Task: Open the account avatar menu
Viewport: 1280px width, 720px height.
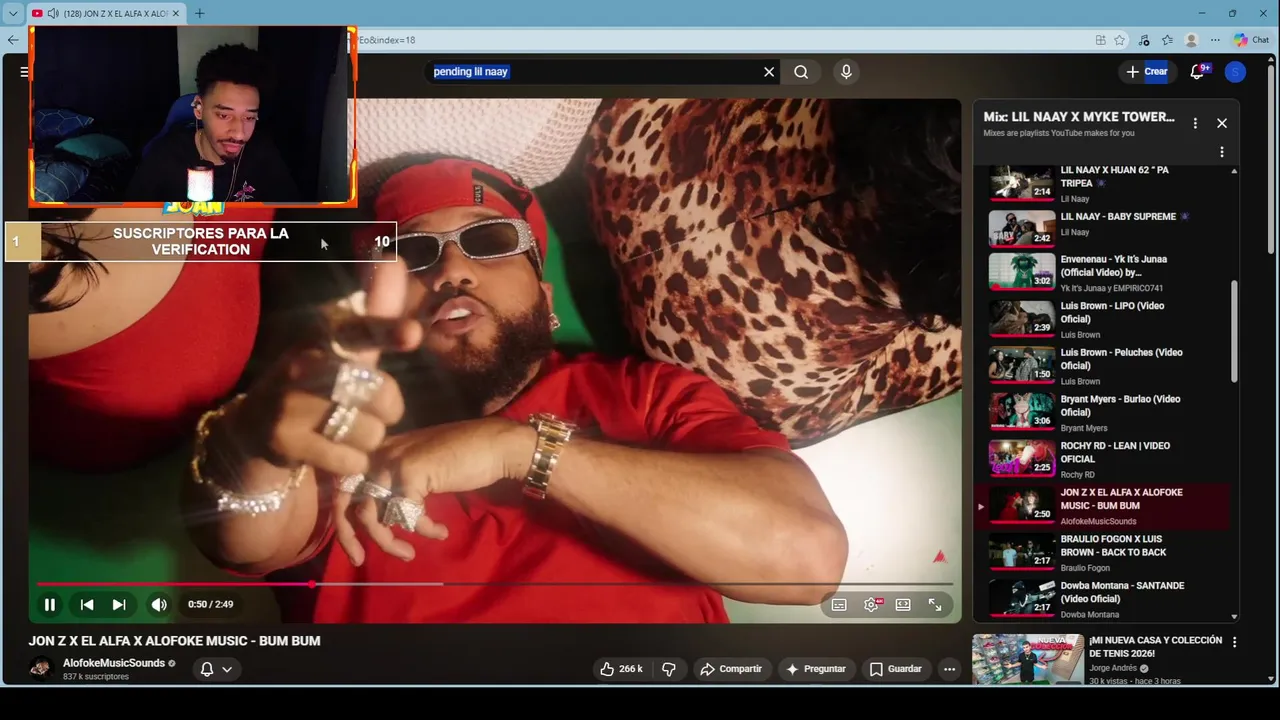Action: 1235,72
